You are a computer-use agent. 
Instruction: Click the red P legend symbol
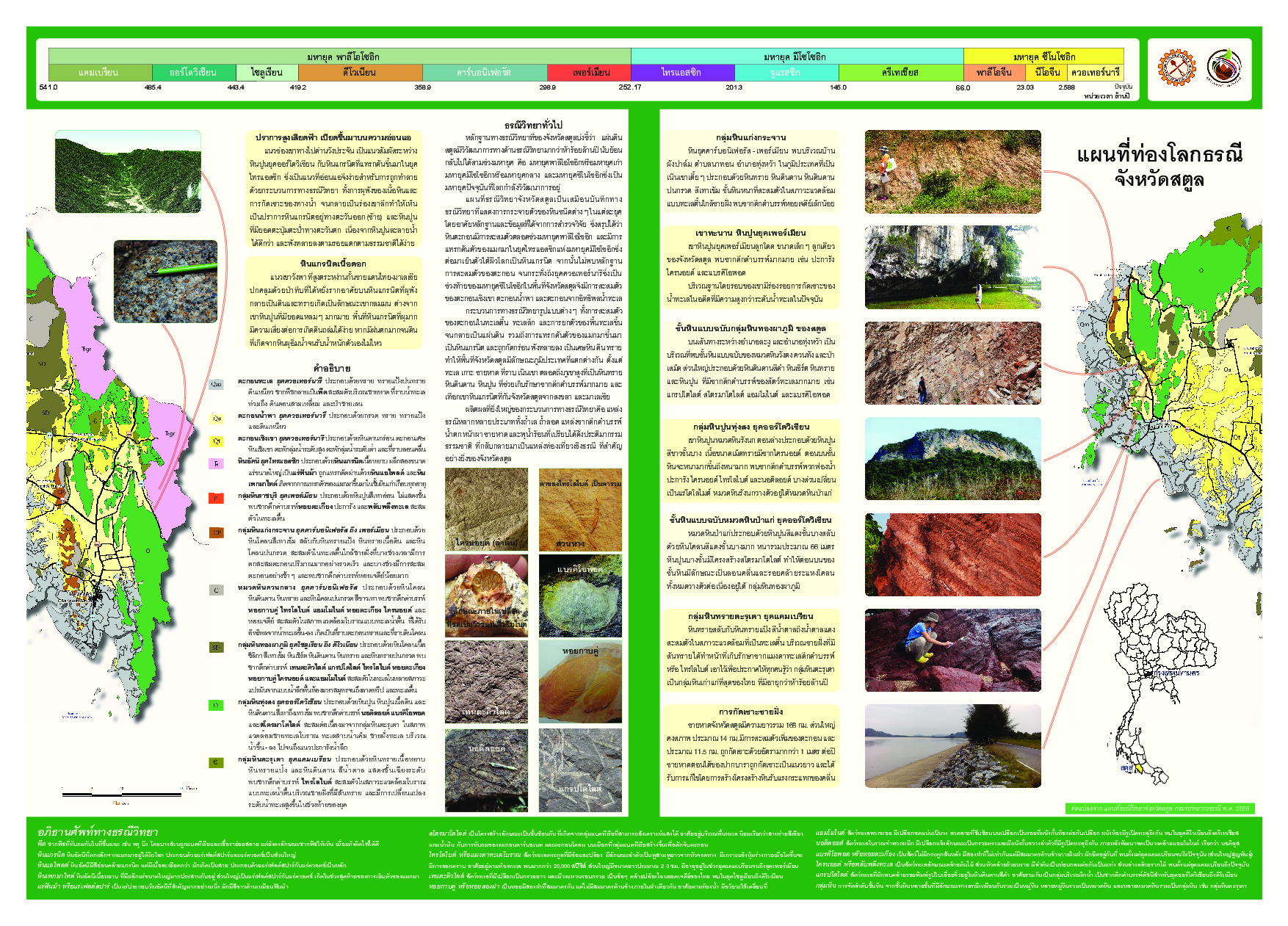(216, 498)
